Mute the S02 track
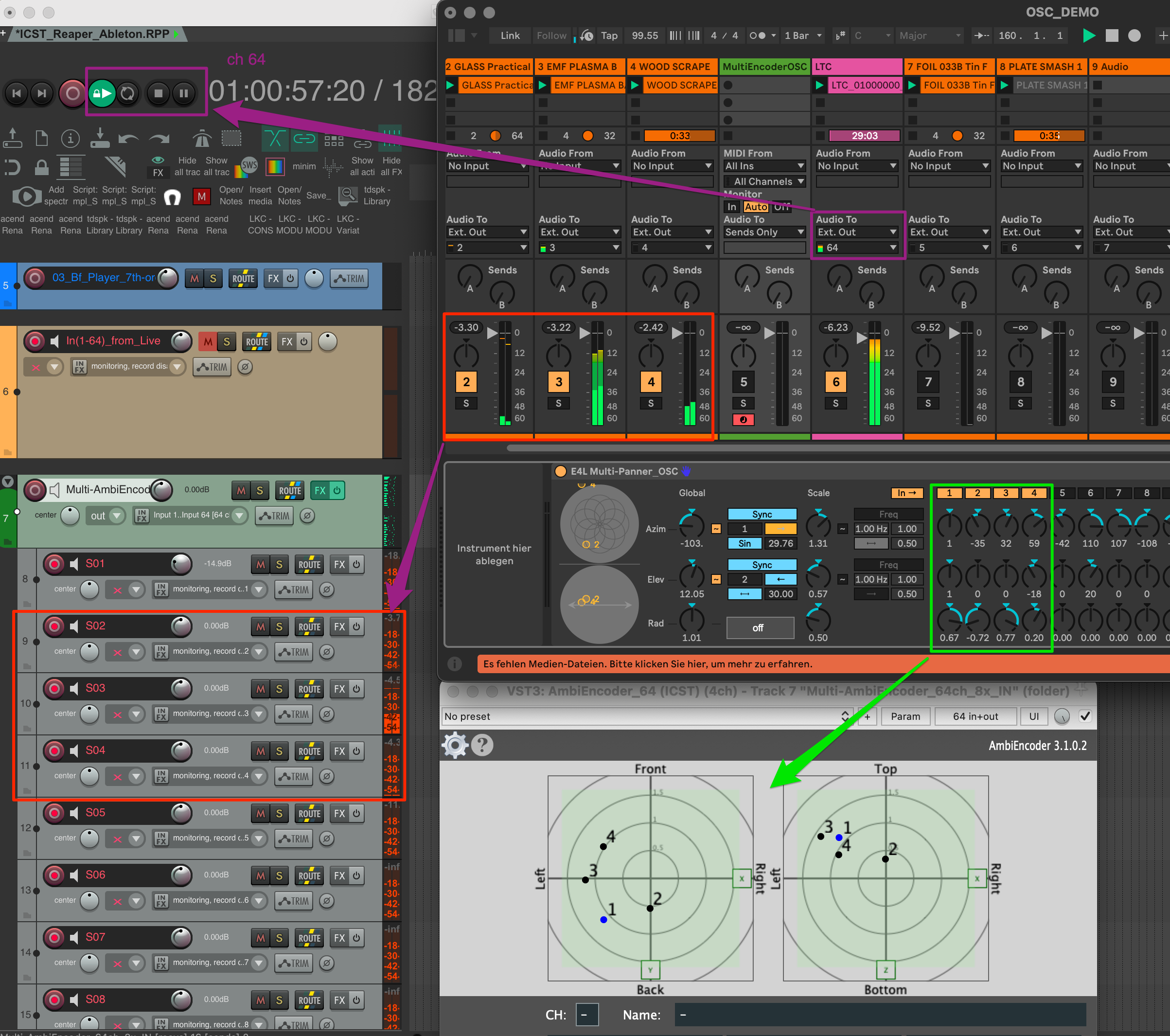 tap(261, 627)
